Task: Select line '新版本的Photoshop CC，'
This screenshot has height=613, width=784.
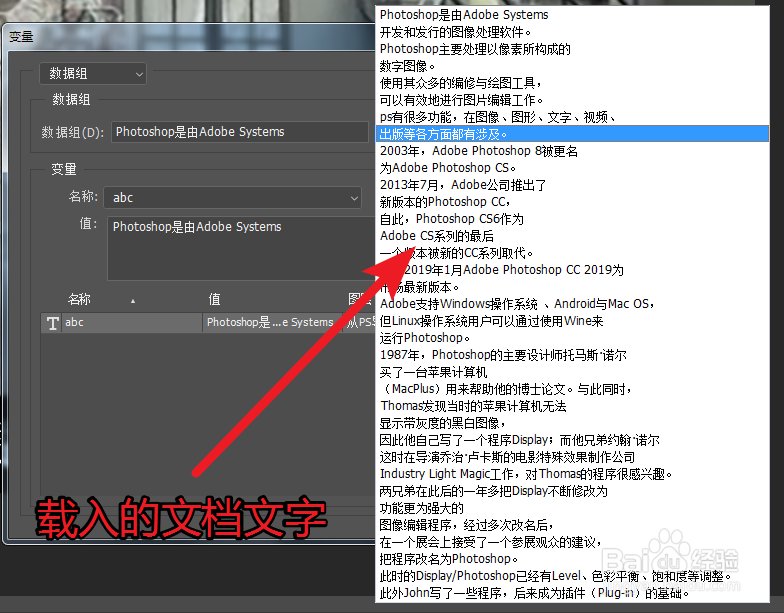Action: pos(572,202)
